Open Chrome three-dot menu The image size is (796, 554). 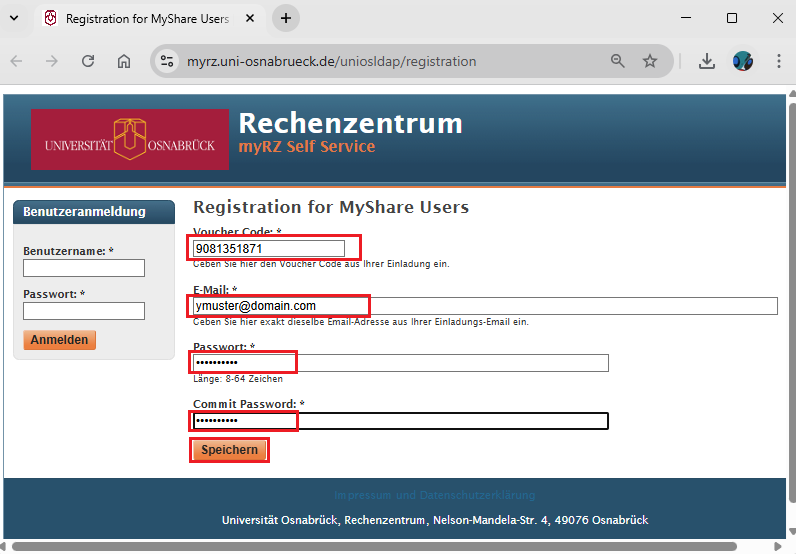[779, 61]
